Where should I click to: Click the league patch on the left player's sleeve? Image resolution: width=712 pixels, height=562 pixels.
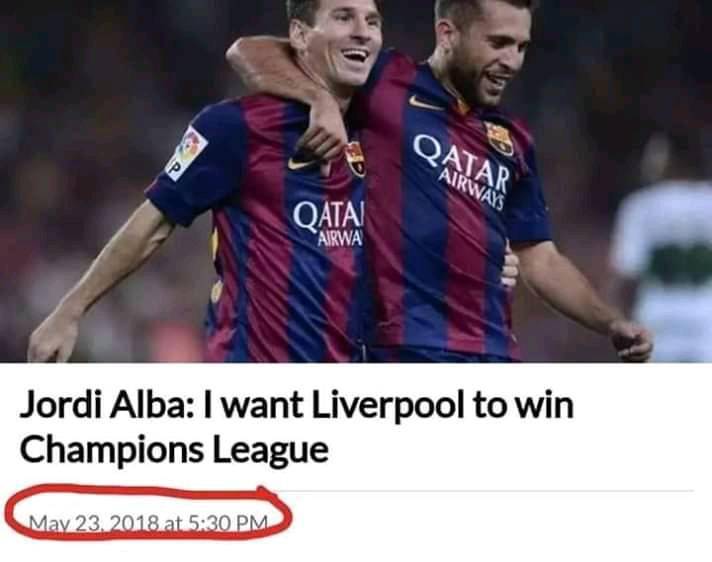click(x=186, y=153)
